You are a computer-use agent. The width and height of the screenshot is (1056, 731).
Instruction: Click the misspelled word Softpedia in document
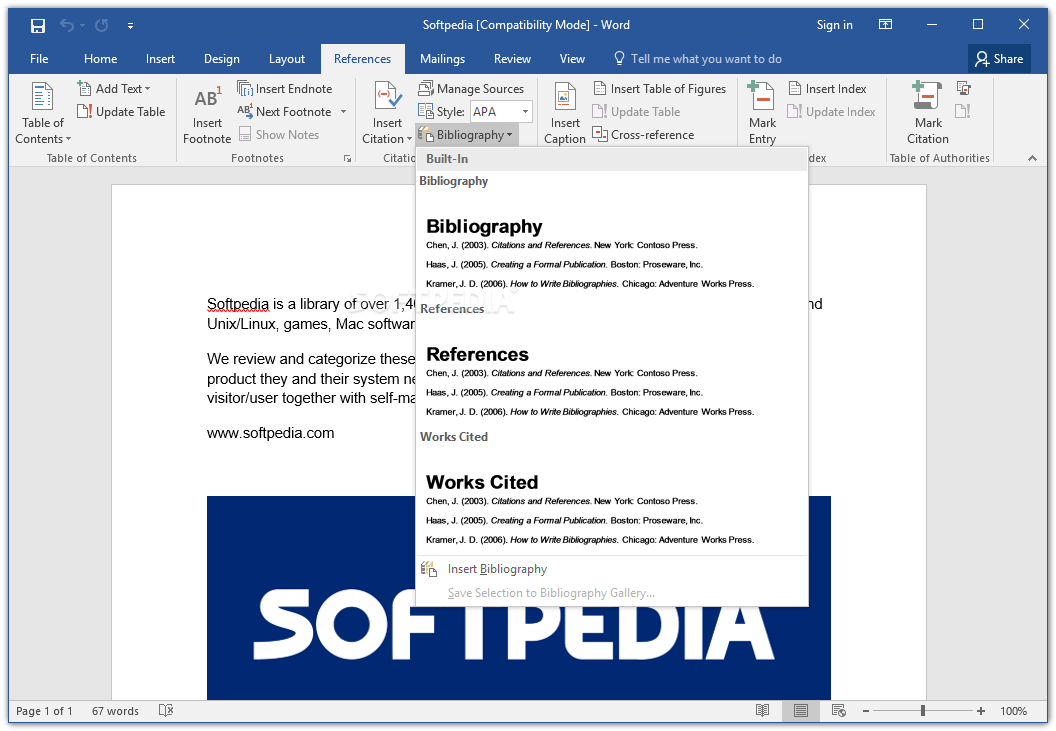(238, 305)
